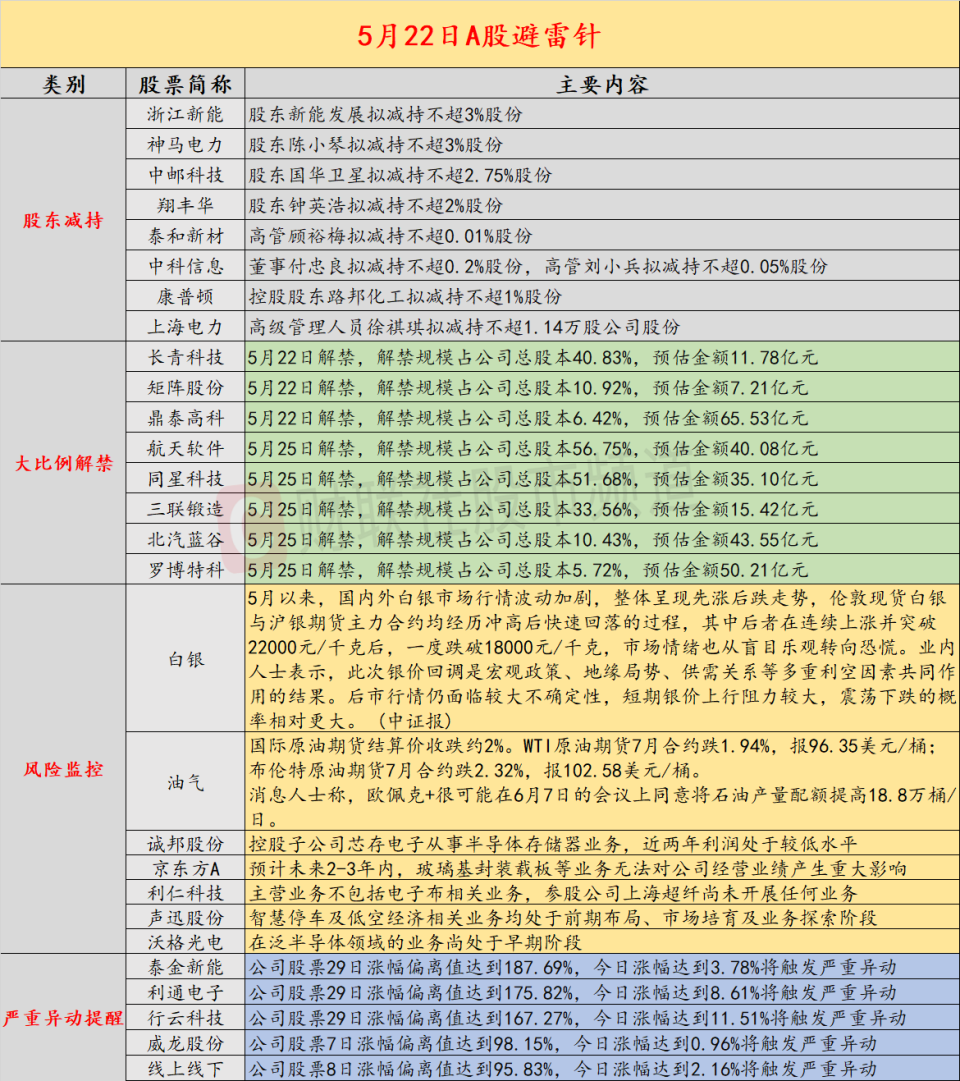This screenshot has width=960, height=1081.
Task: Click stock name 京东方A
Action: click(x=185, y=869)
